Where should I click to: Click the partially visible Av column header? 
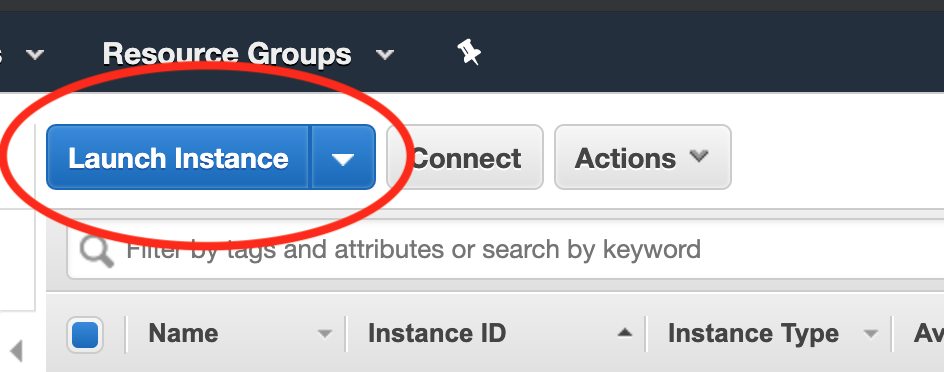click(928, 333)
